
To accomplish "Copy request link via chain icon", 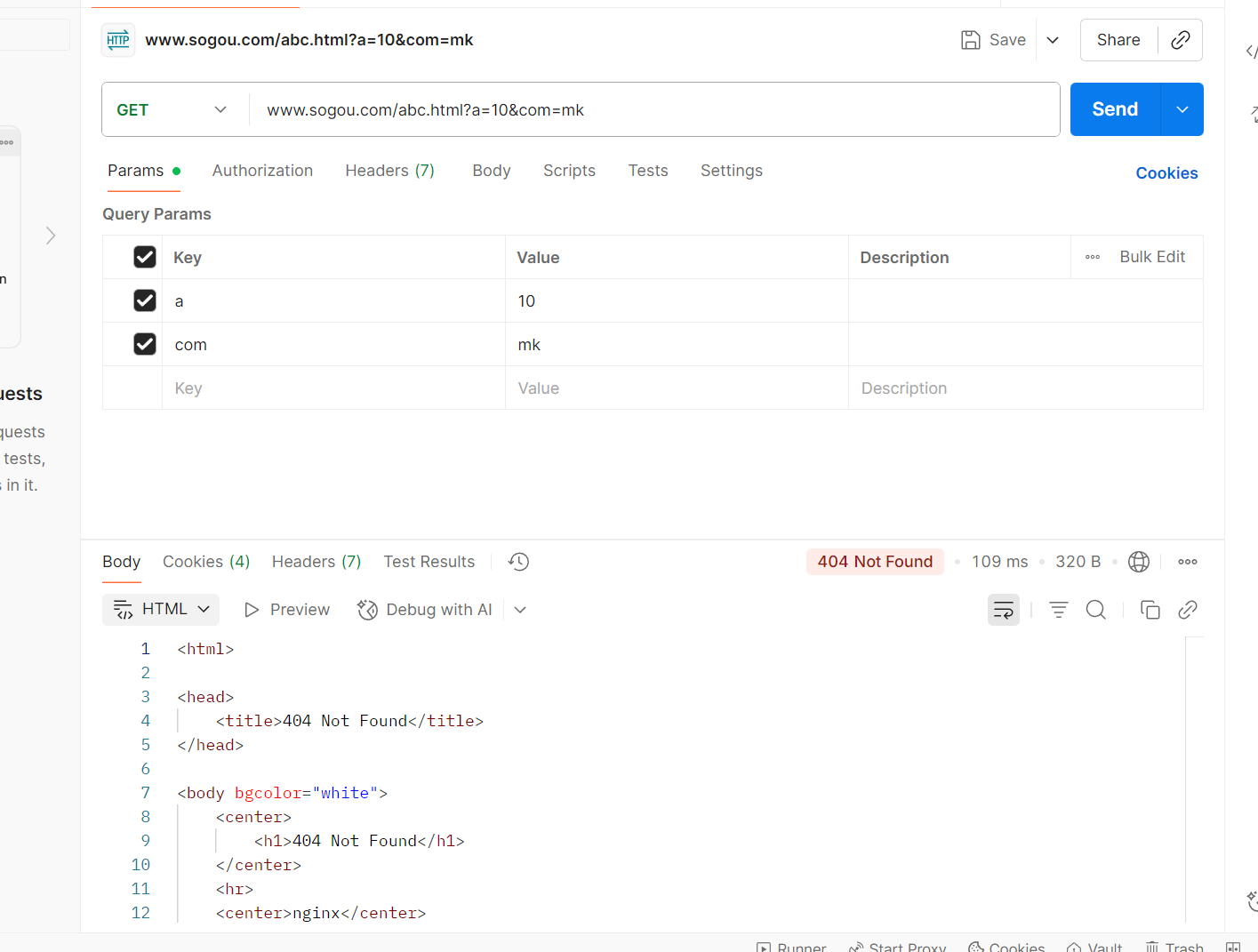I will click(1181, 40).
